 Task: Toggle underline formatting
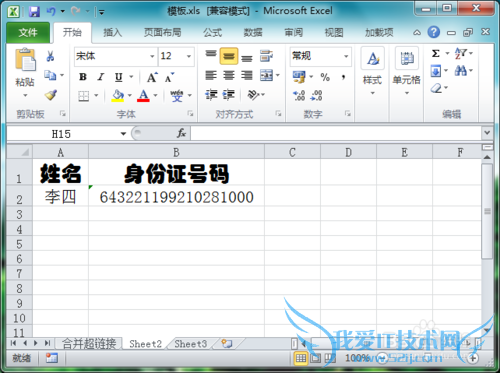[119, 77]
